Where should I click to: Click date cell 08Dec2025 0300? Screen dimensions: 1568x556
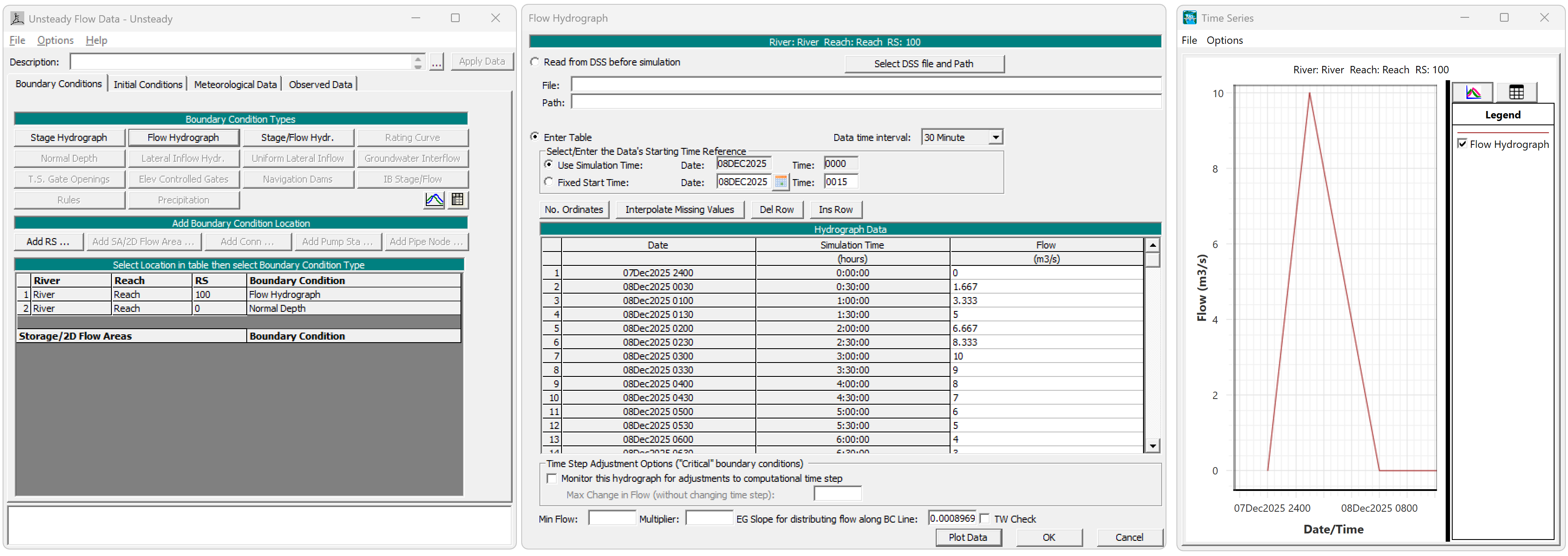658,356
